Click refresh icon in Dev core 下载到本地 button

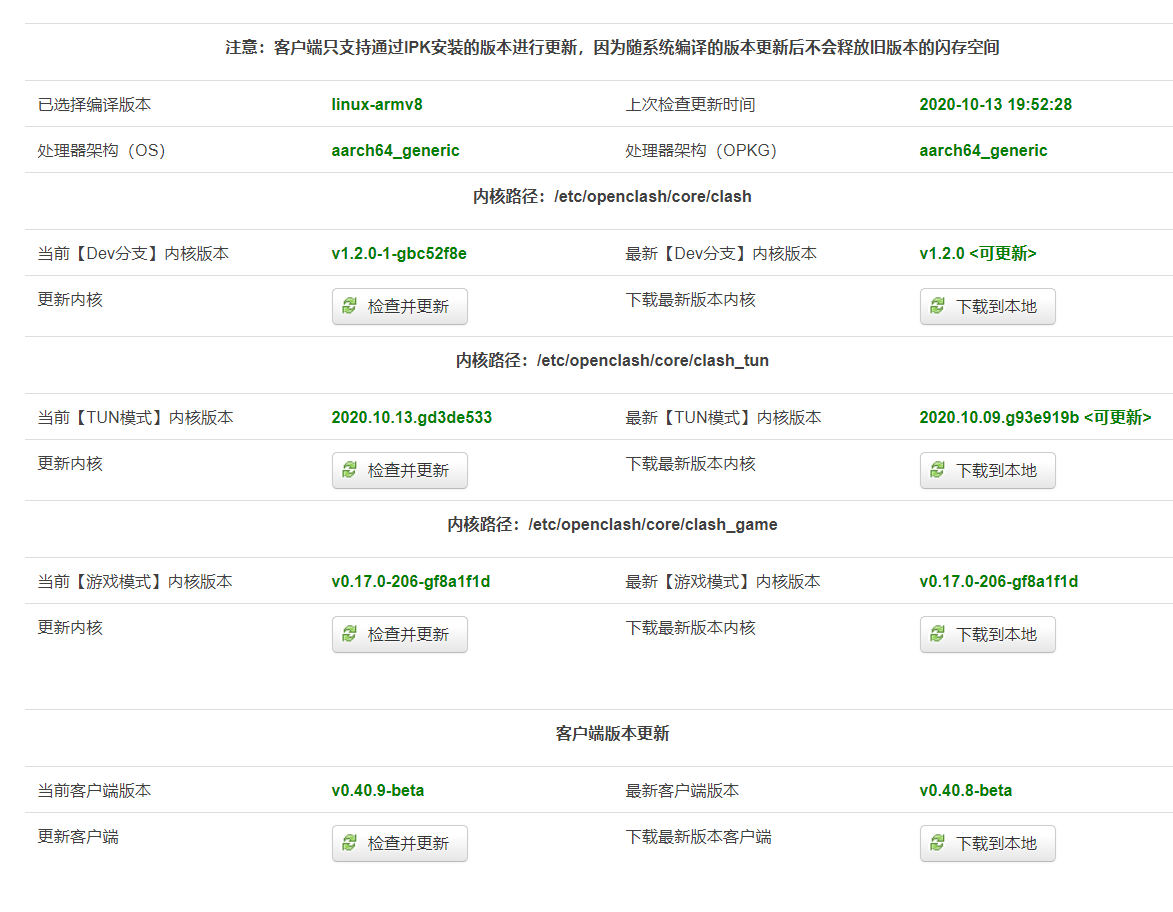[x=937, y=305]
